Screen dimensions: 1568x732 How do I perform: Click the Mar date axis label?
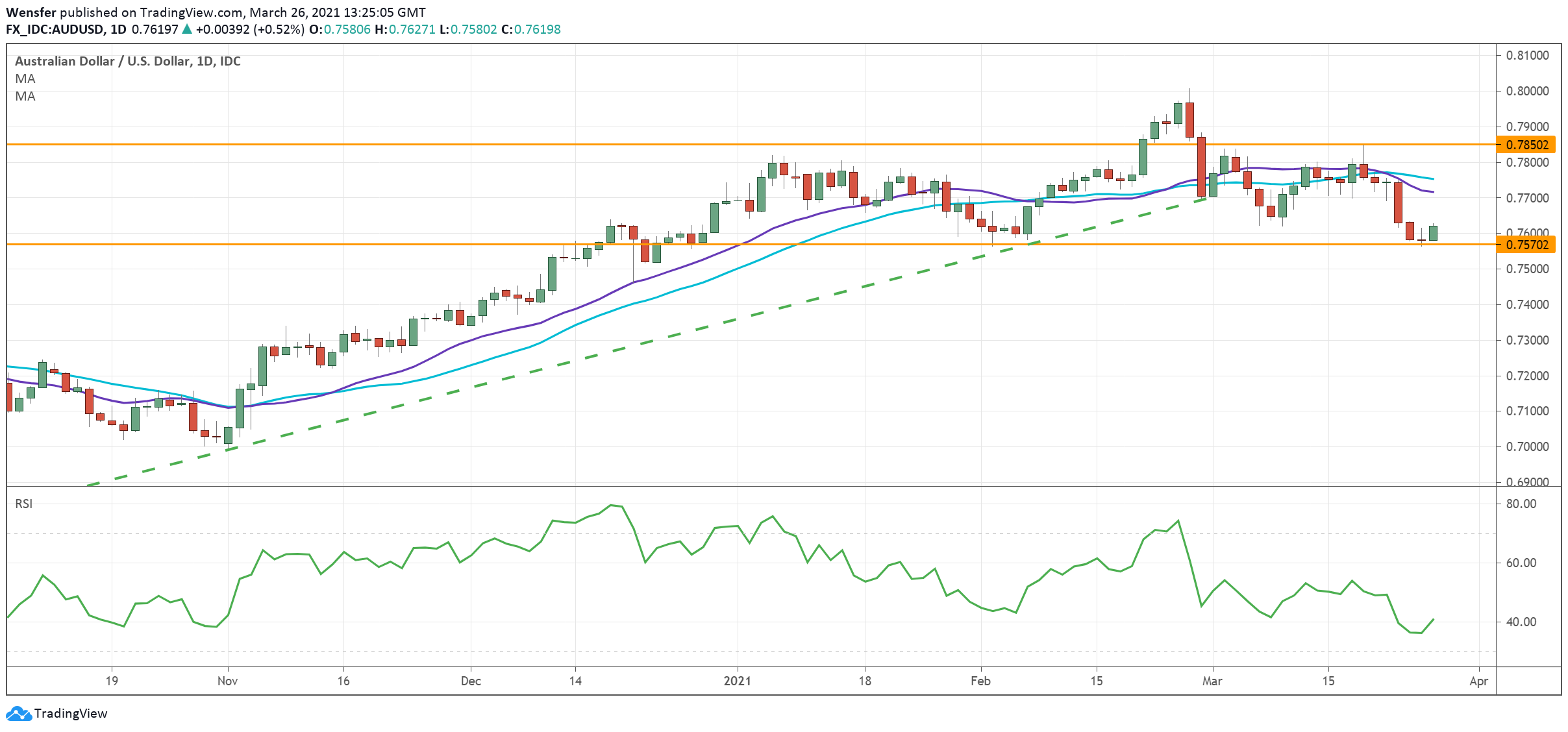point(1212,681)
